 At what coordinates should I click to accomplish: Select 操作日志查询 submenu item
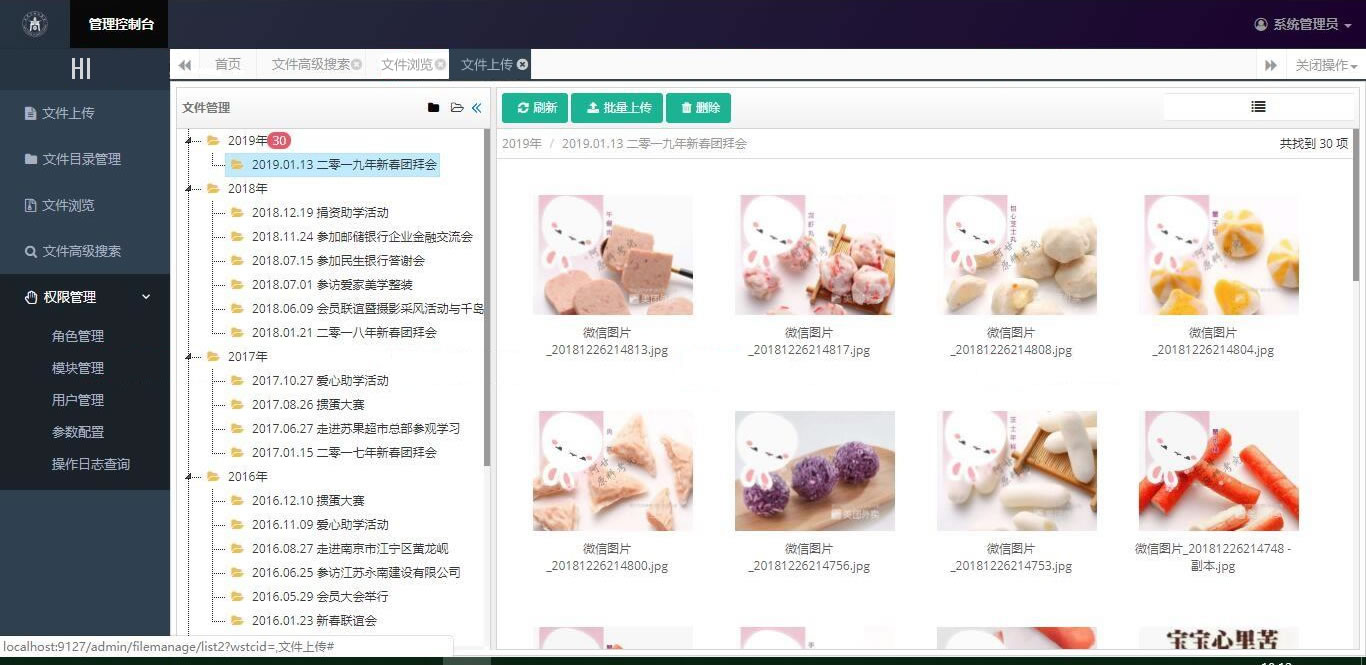pos(91,464)
